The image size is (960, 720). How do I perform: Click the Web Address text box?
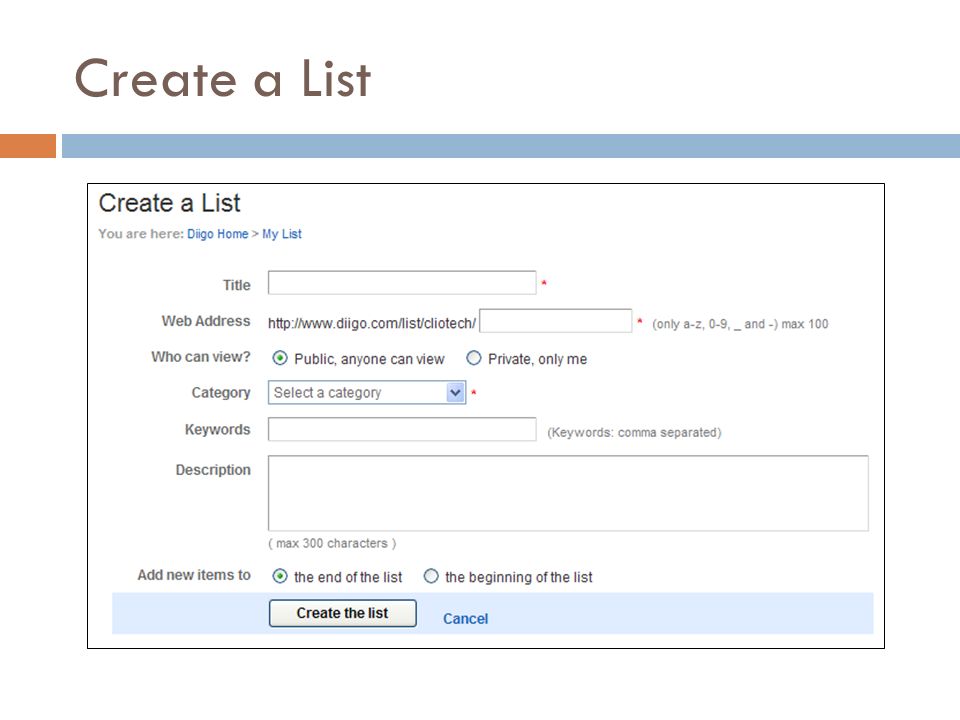click(555, 321)
